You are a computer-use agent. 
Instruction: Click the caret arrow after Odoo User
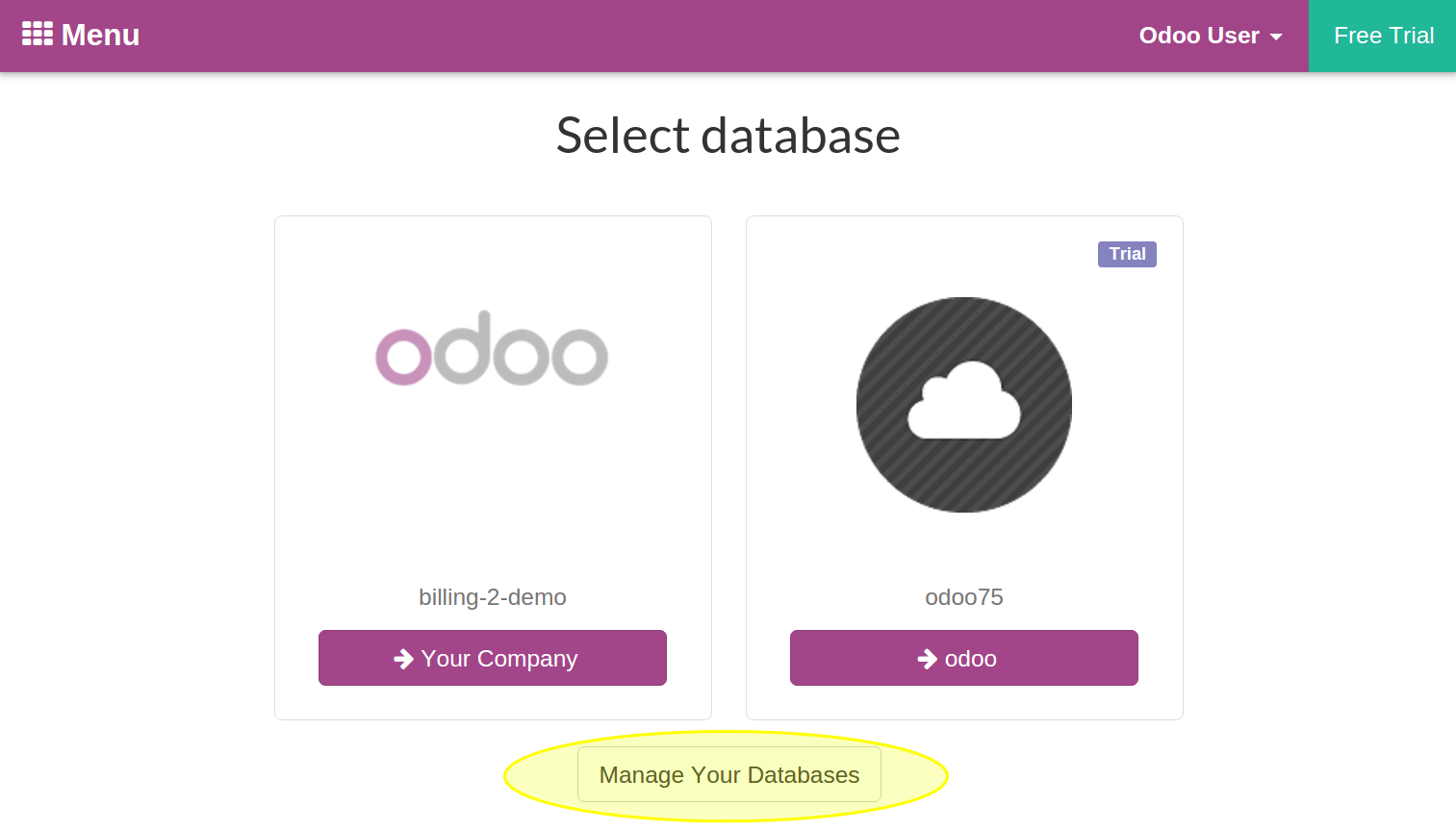pos(1276,38)
